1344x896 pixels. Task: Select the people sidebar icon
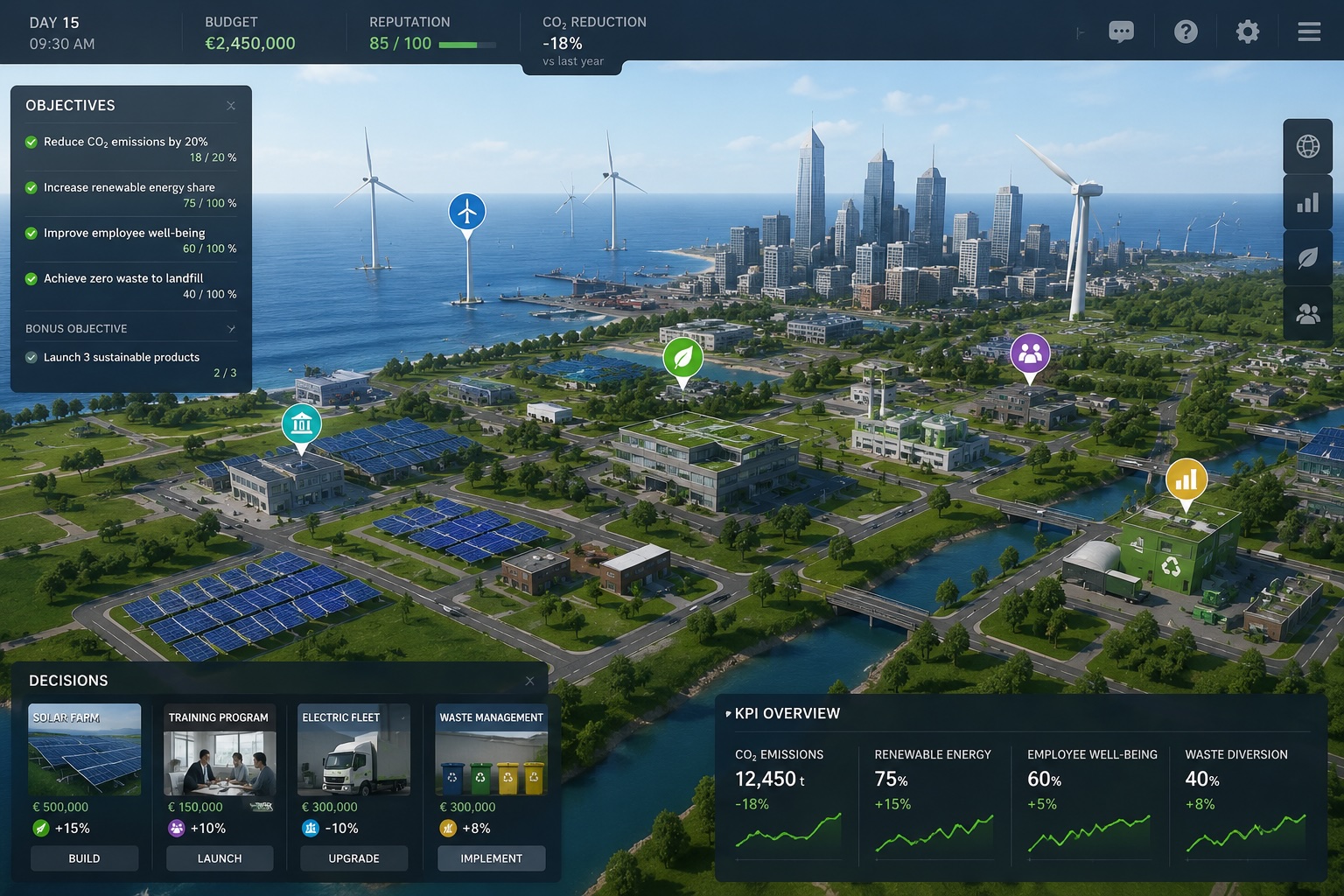[x=1308, y=313]
